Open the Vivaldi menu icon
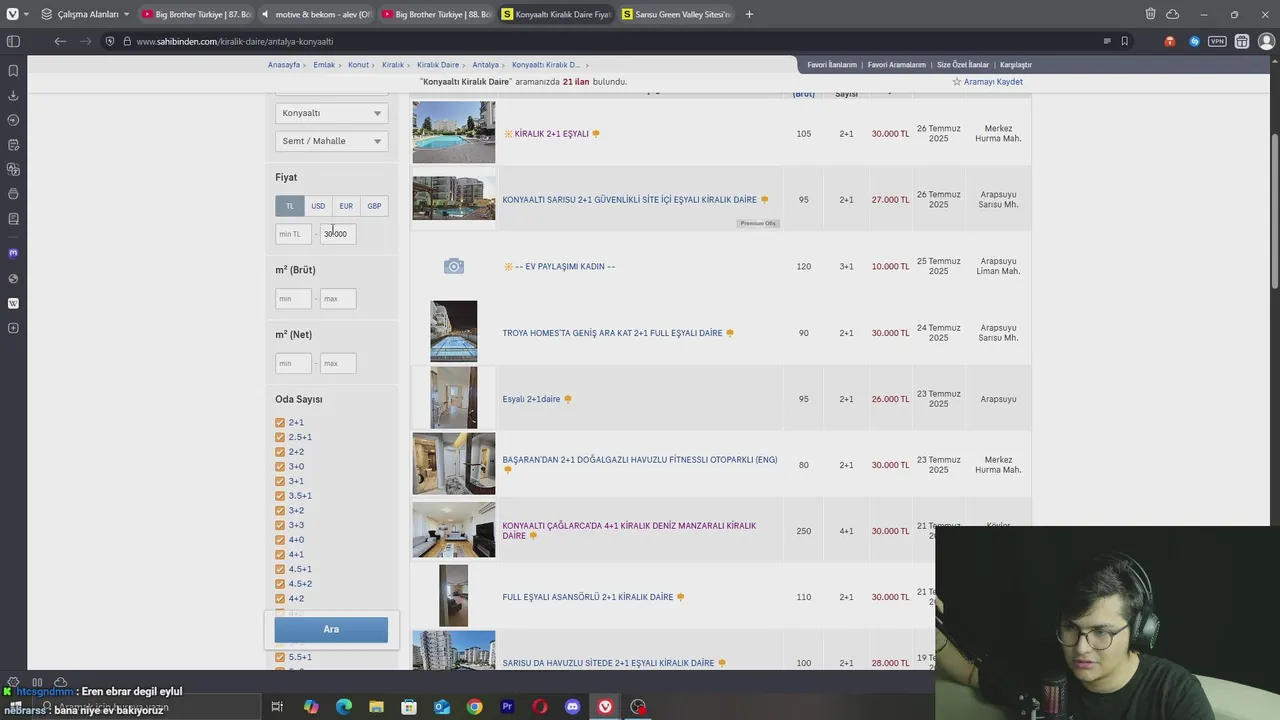1280x720 pixels. 13,14
